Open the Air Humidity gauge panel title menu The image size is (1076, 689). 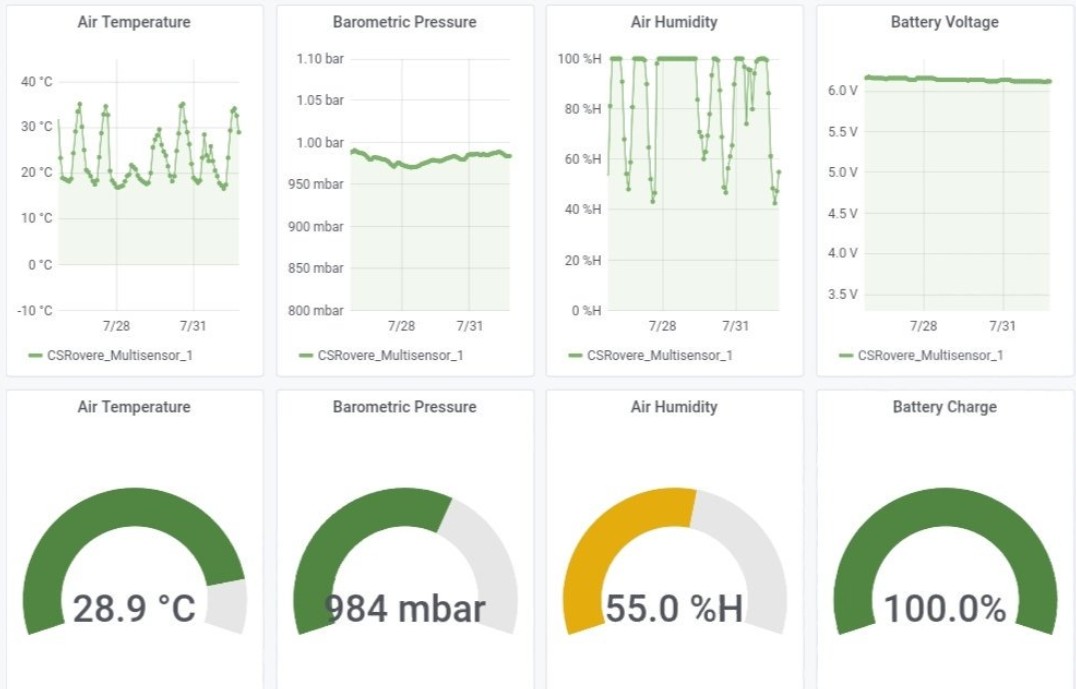(x=674, y=407)
